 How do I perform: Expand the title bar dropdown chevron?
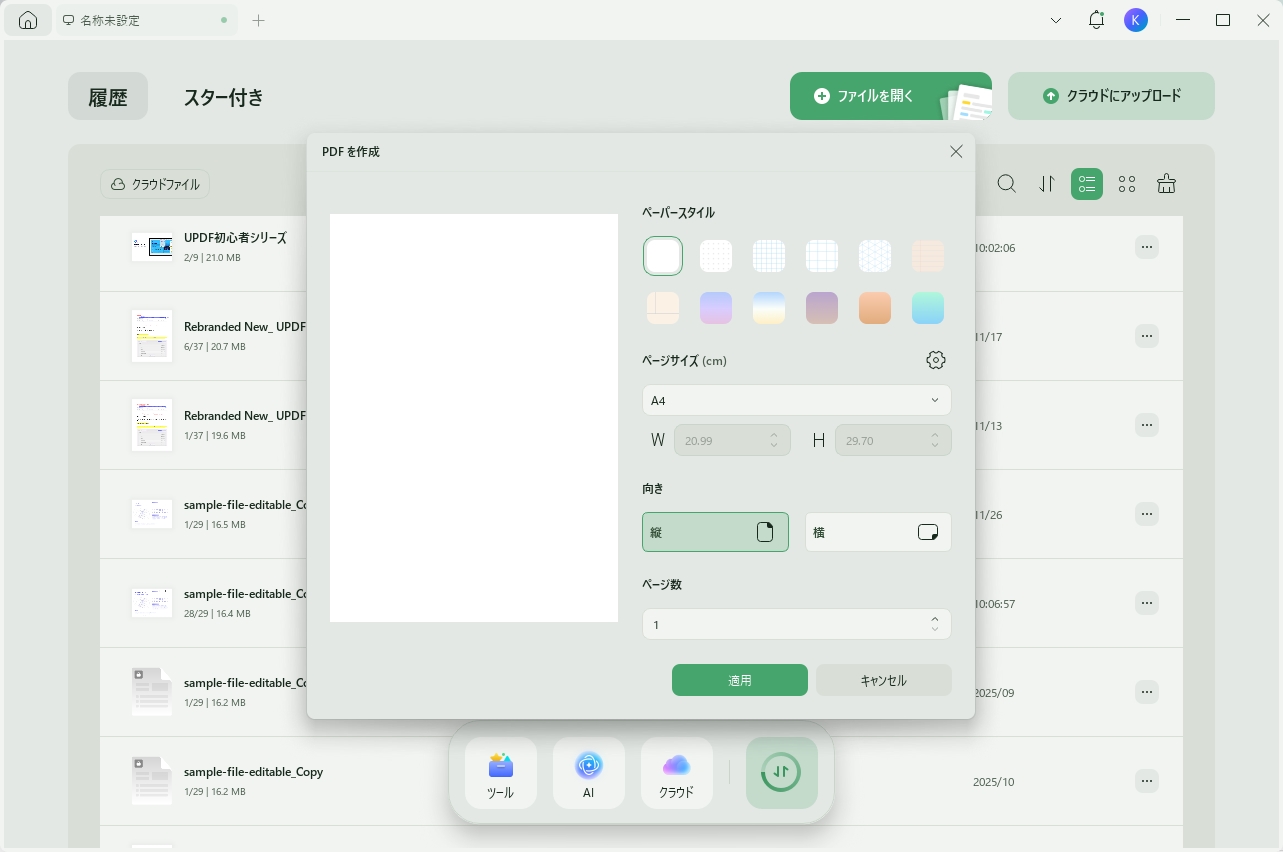pyautogui.click(x=1056, y=20)
